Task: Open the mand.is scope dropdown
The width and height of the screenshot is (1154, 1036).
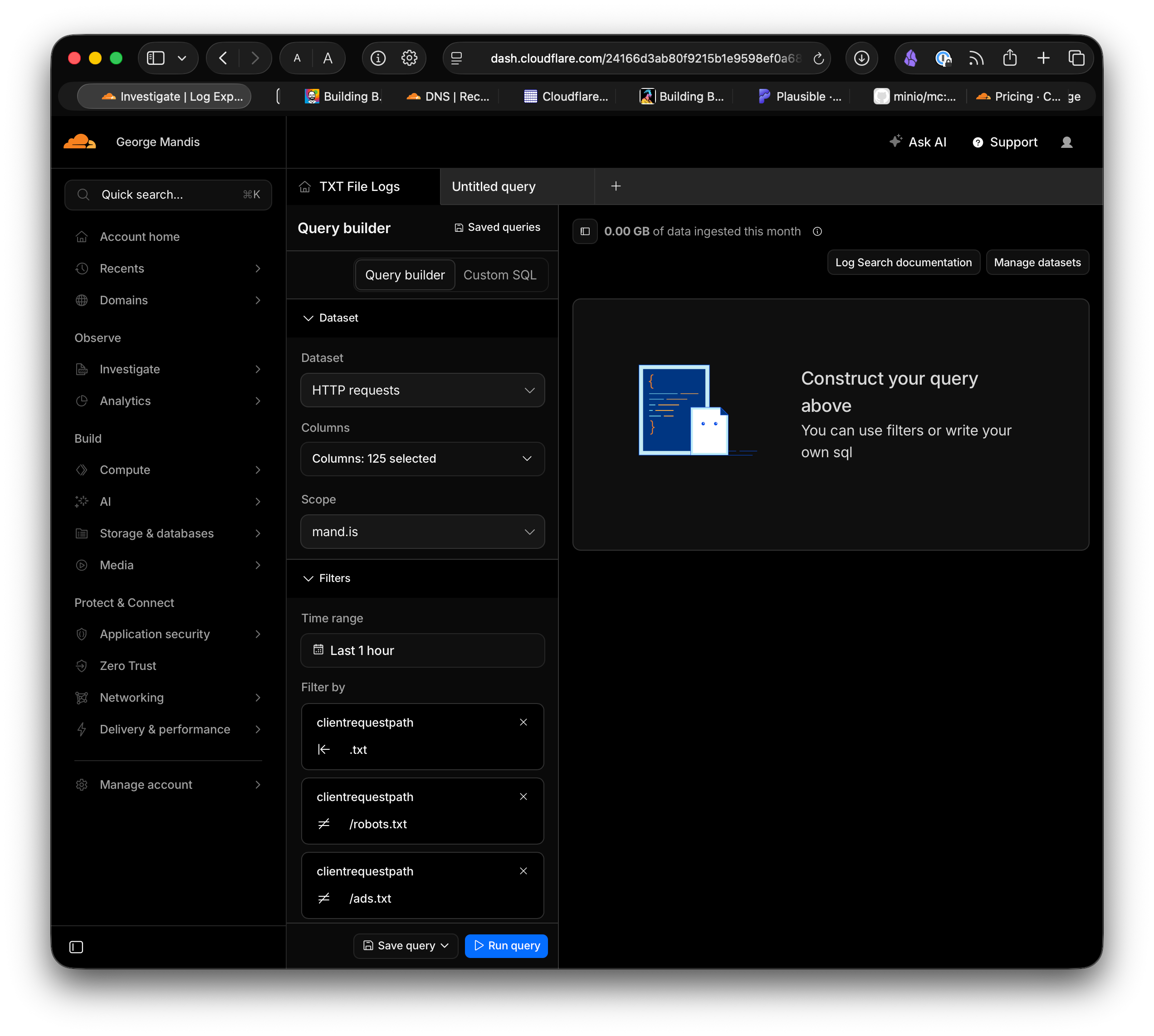Action: point(422,532)
